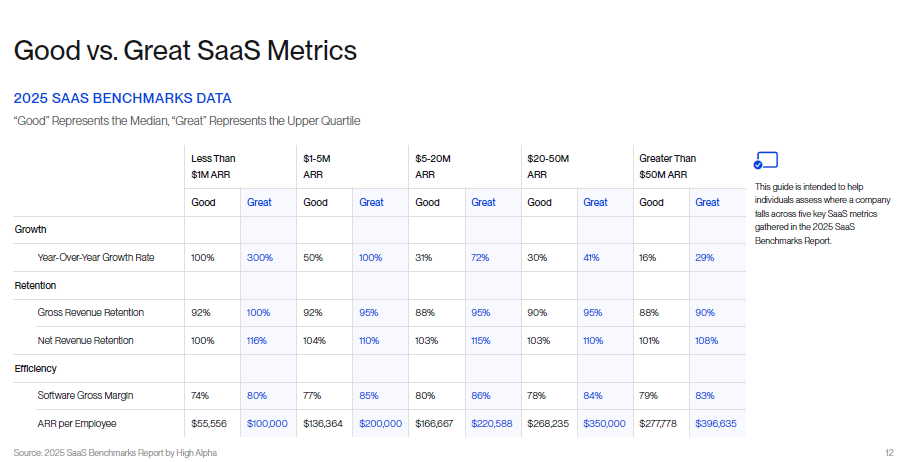Select the "Net Revenue Retention" row label
Screen dimensions: 907x462
point(85,341)
